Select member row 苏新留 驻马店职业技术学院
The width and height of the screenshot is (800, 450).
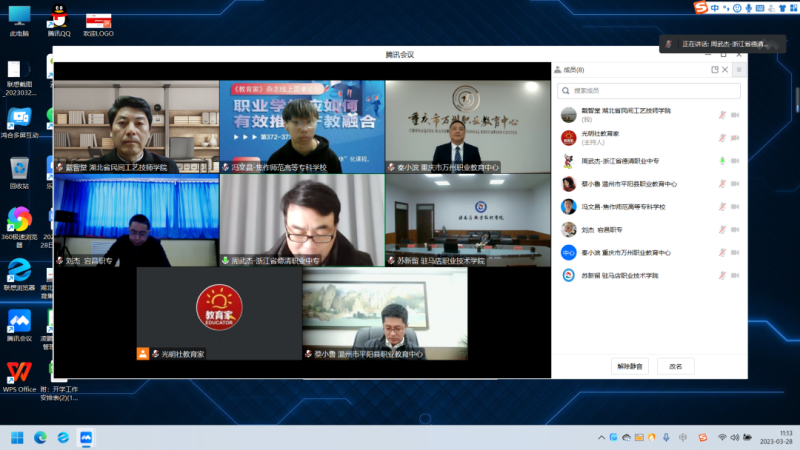point(649,276)
